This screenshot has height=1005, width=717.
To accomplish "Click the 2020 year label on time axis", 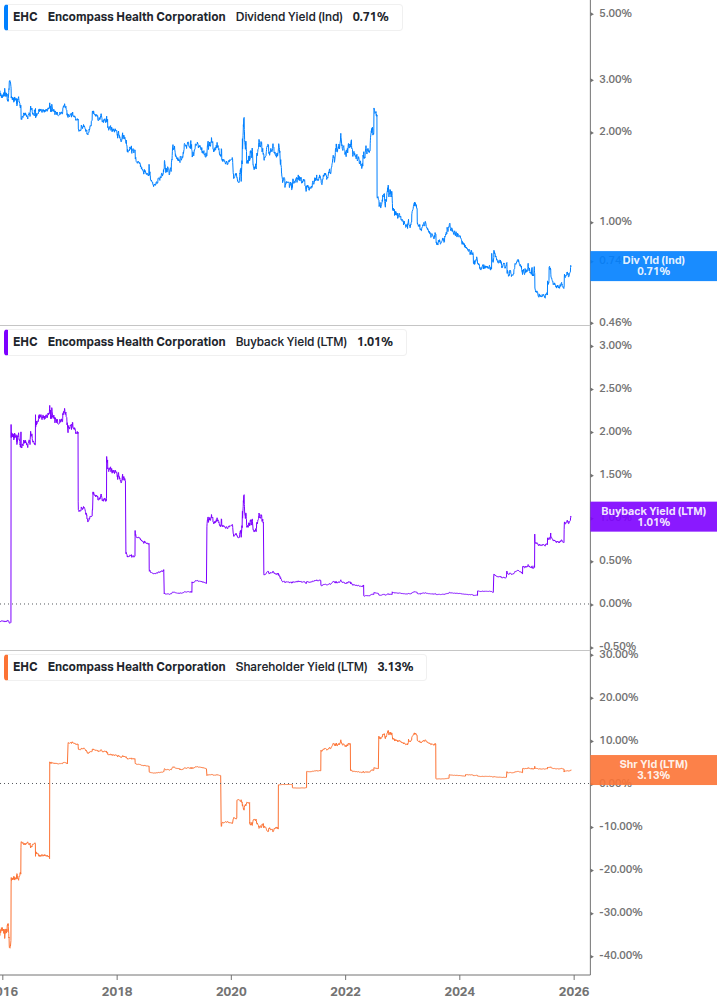I will click(x=231, y=992).
